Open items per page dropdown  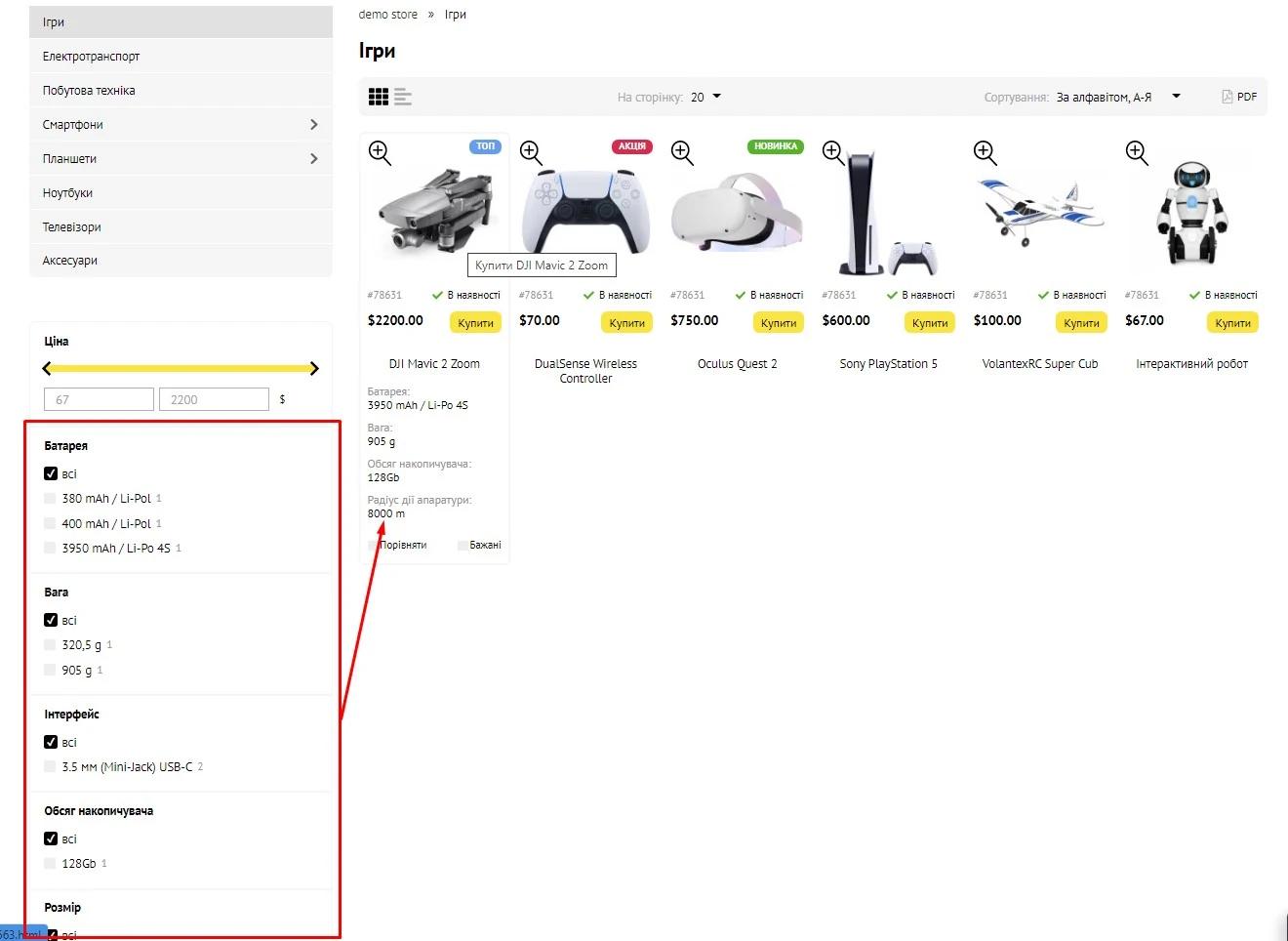[705, 97]
